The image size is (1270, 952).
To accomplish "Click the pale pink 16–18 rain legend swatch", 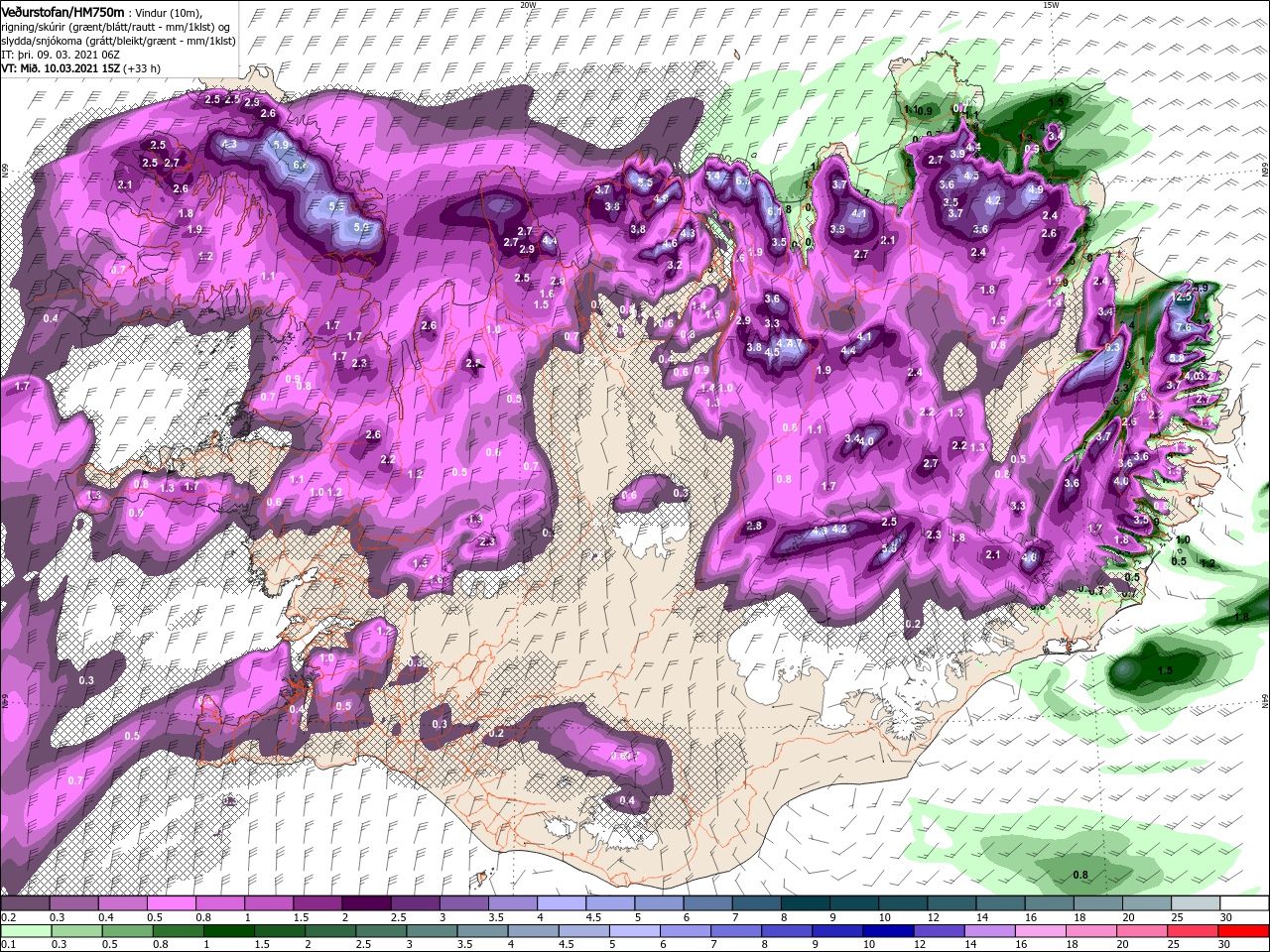I will coord(1041,929).
